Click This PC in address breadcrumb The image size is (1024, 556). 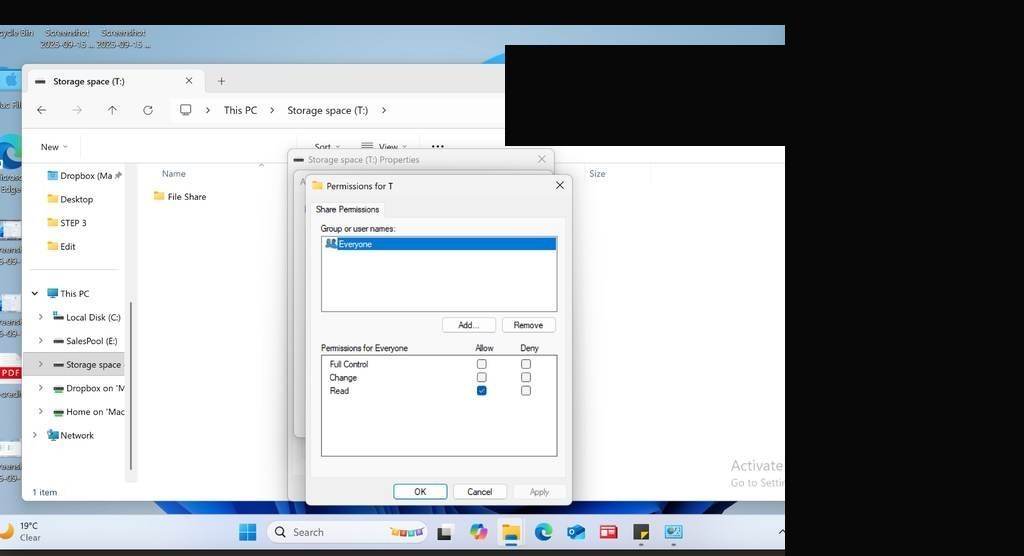(x=240, y=110)
